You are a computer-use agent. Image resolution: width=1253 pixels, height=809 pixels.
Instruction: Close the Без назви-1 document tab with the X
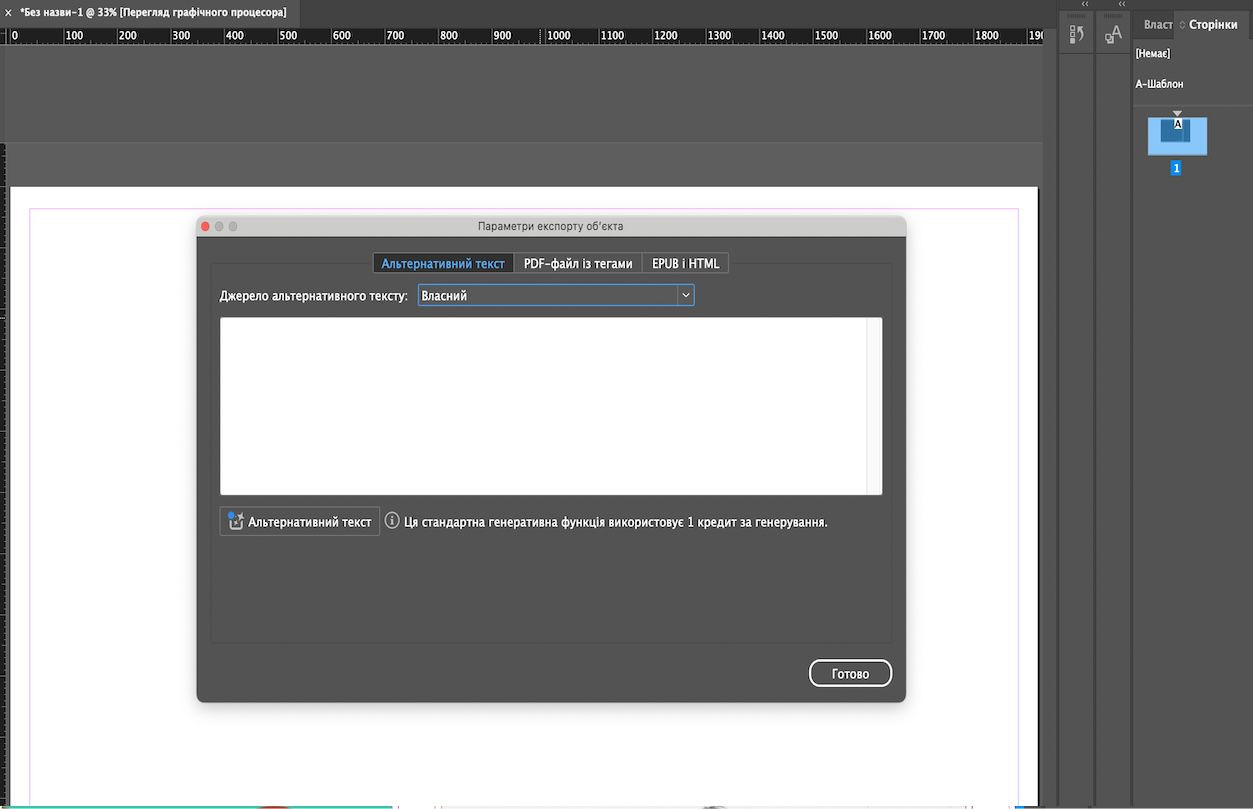[x=8, y=12]
